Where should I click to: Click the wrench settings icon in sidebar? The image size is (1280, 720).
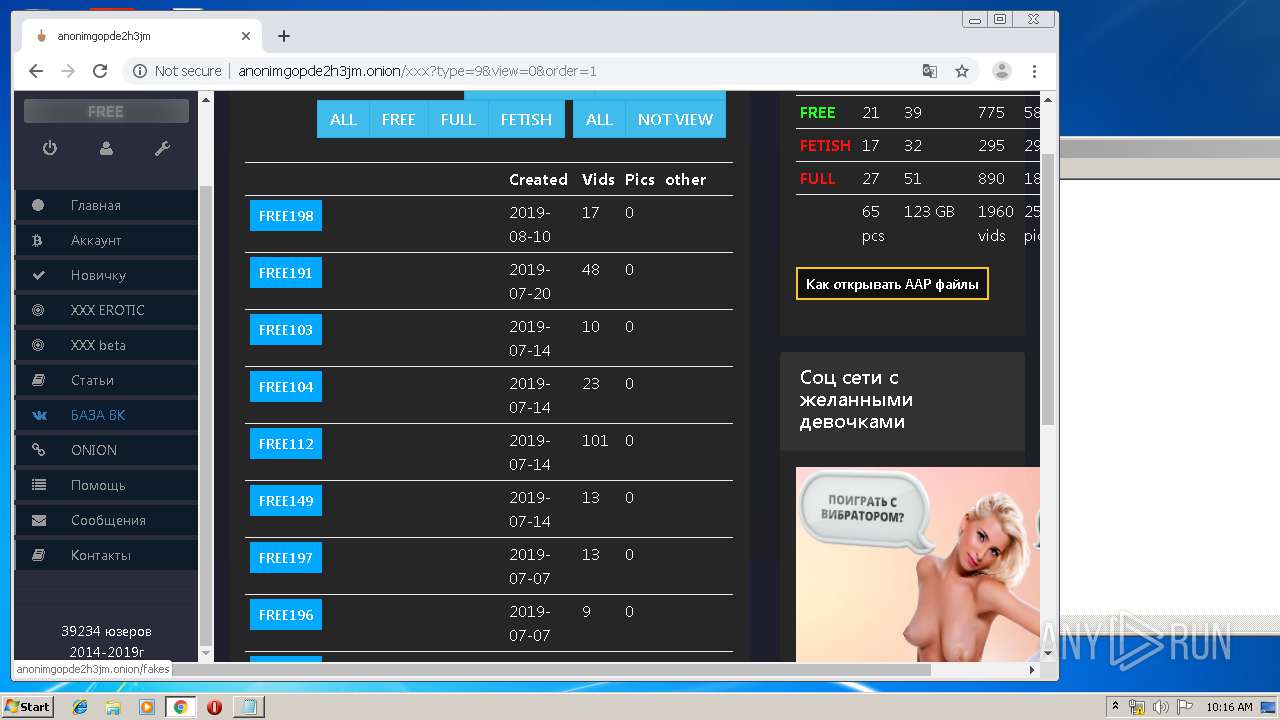pos(162,148)
